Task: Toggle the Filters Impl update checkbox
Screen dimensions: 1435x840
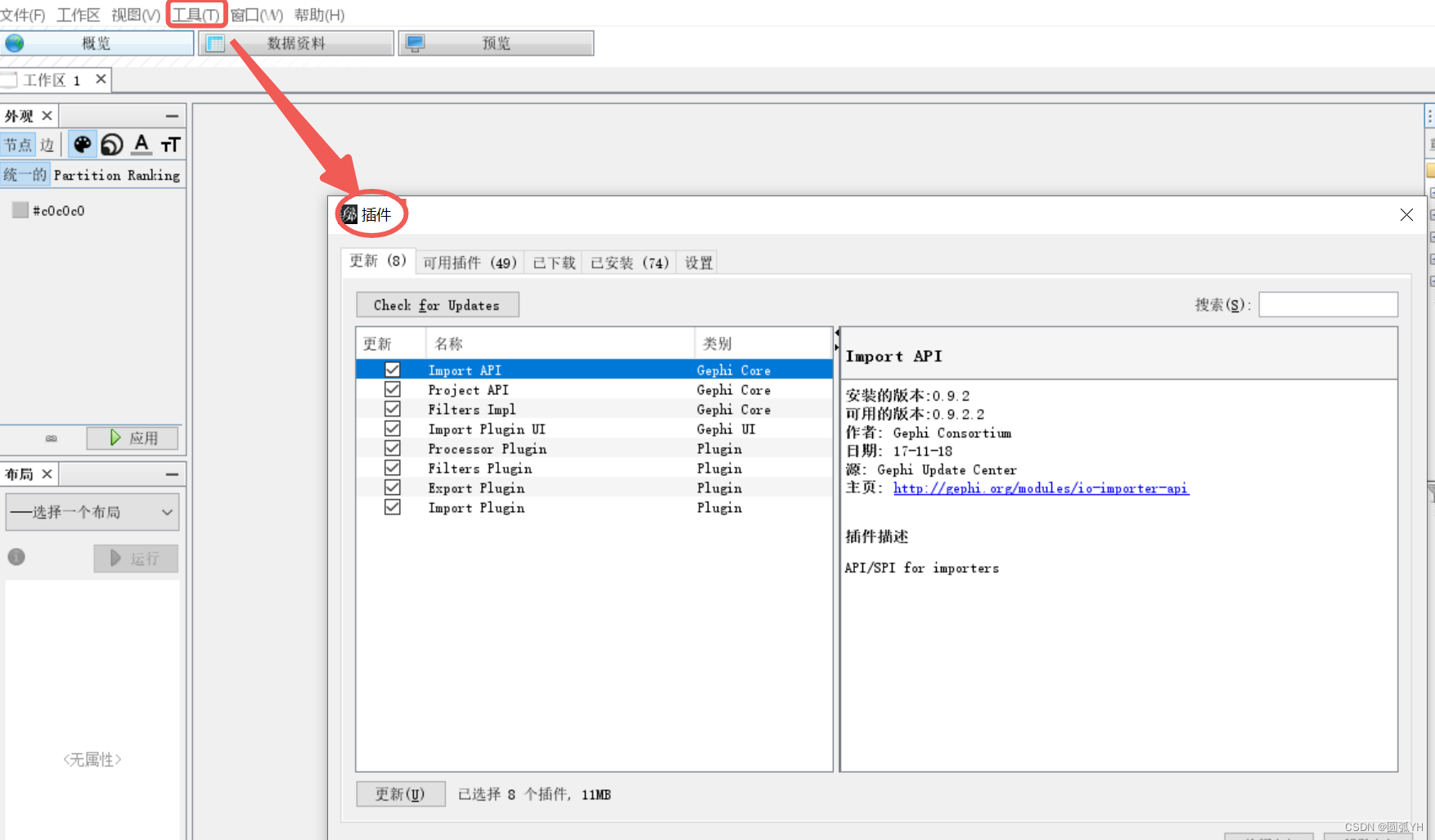Action: pyautogui.click(x=393, y=409)
